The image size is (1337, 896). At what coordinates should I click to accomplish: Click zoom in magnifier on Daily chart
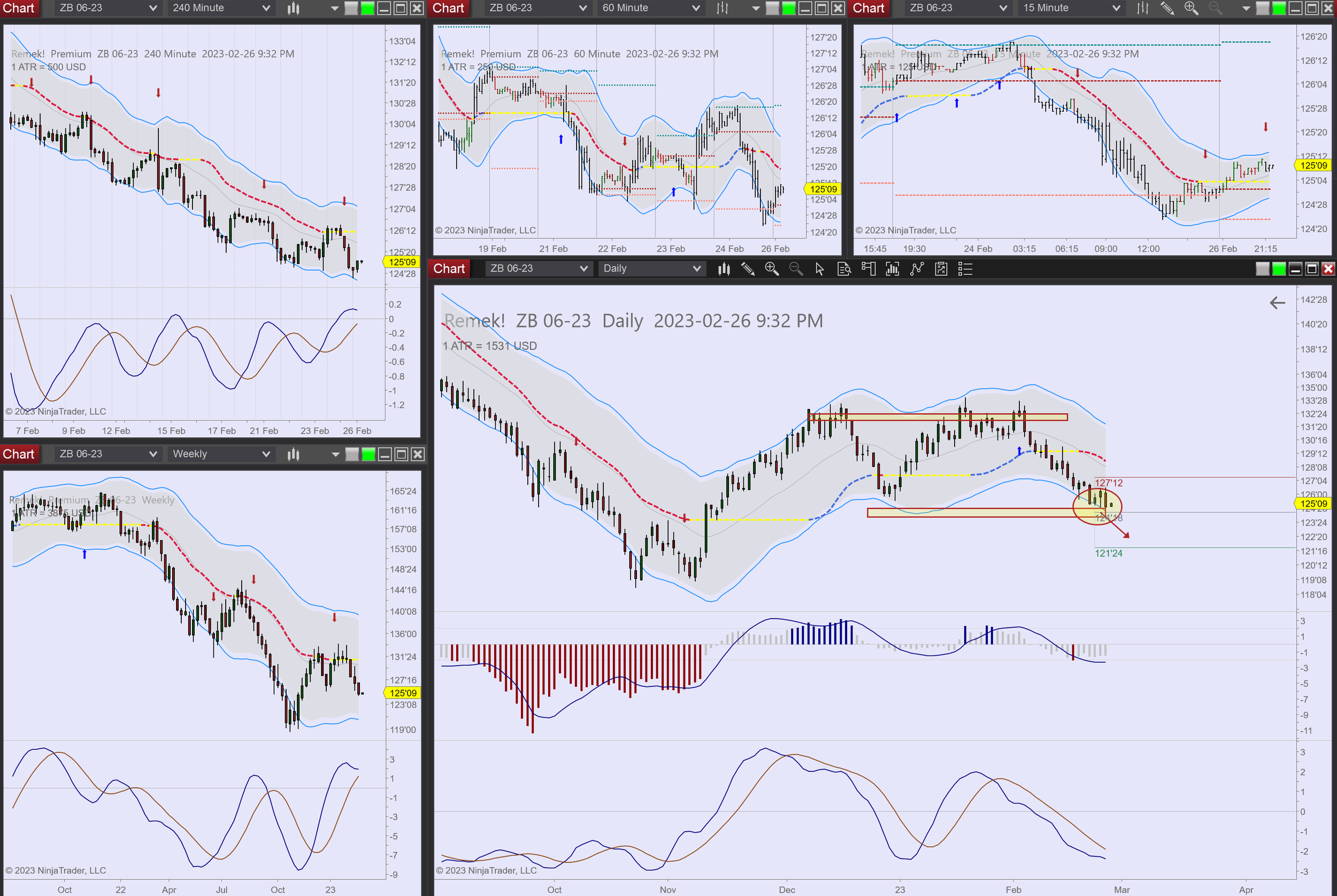pos(772,268)
